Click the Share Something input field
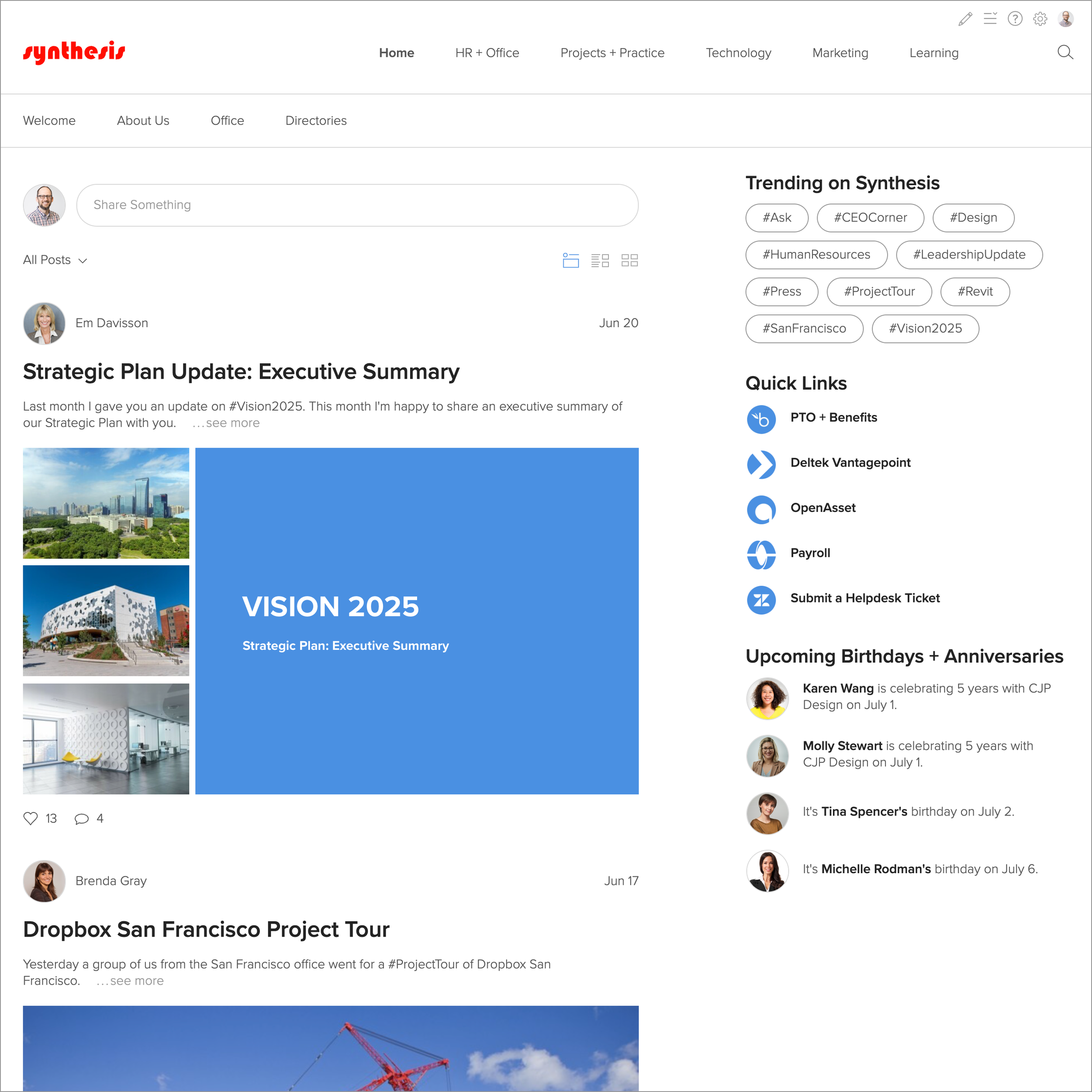 tap(357, 204)
